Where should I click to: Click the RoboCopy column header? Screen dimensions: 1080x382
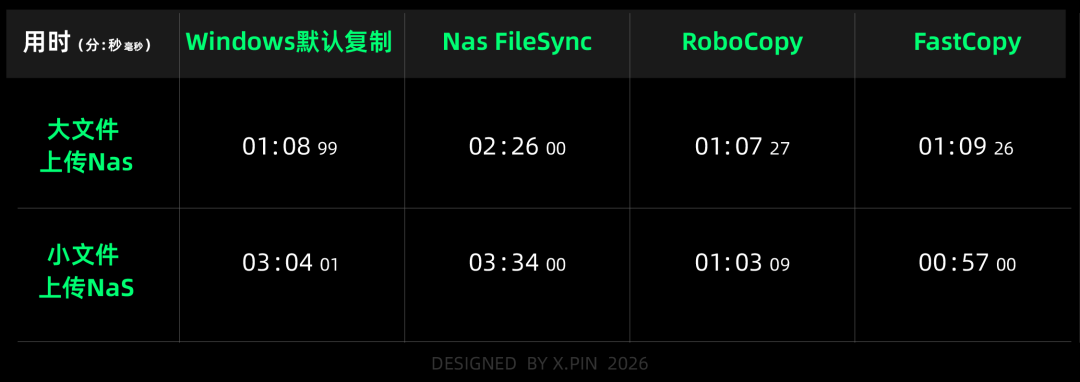click(742, 43)
